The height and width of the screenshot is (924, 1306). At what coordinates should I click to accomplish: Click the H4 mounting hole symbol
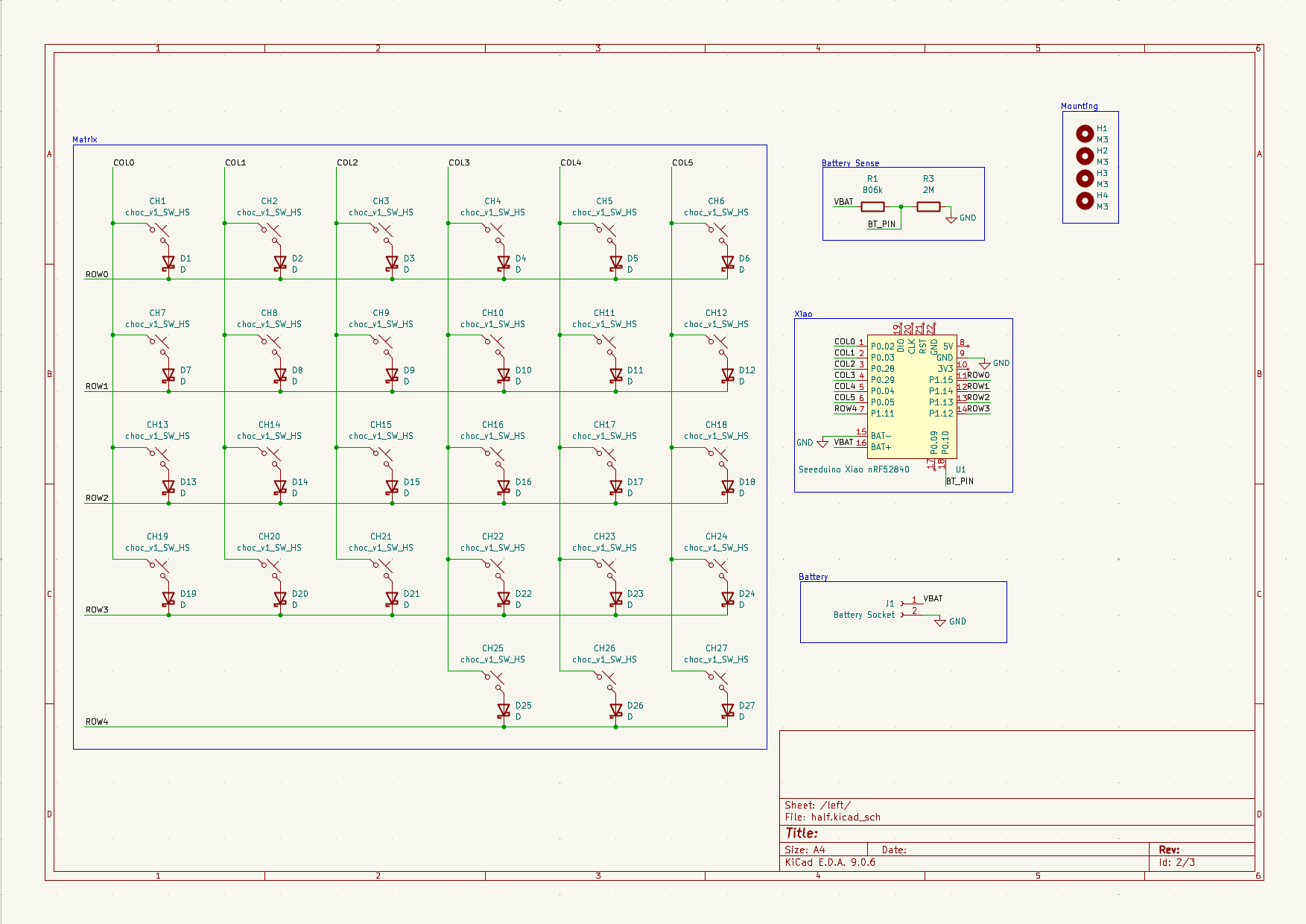1085,200
